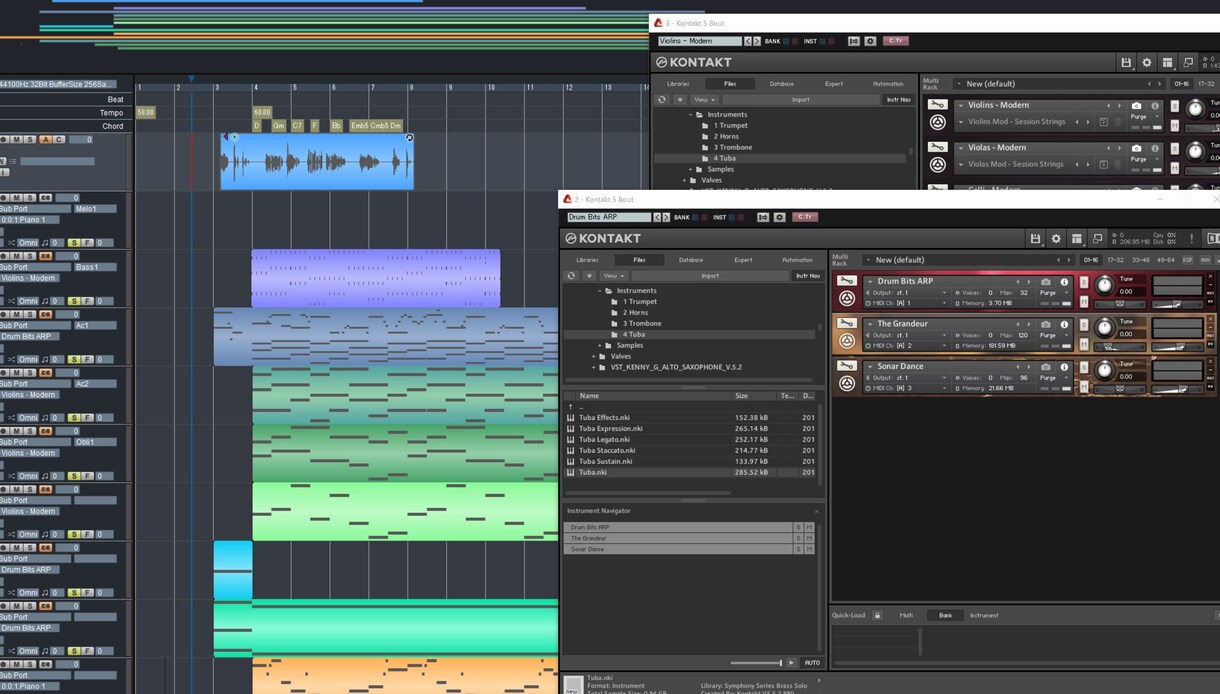Mute Sonar Dance in the Instrument Navigator
Image resolution: width=1220 pixels, height=694 pixels.
[809, 549]
